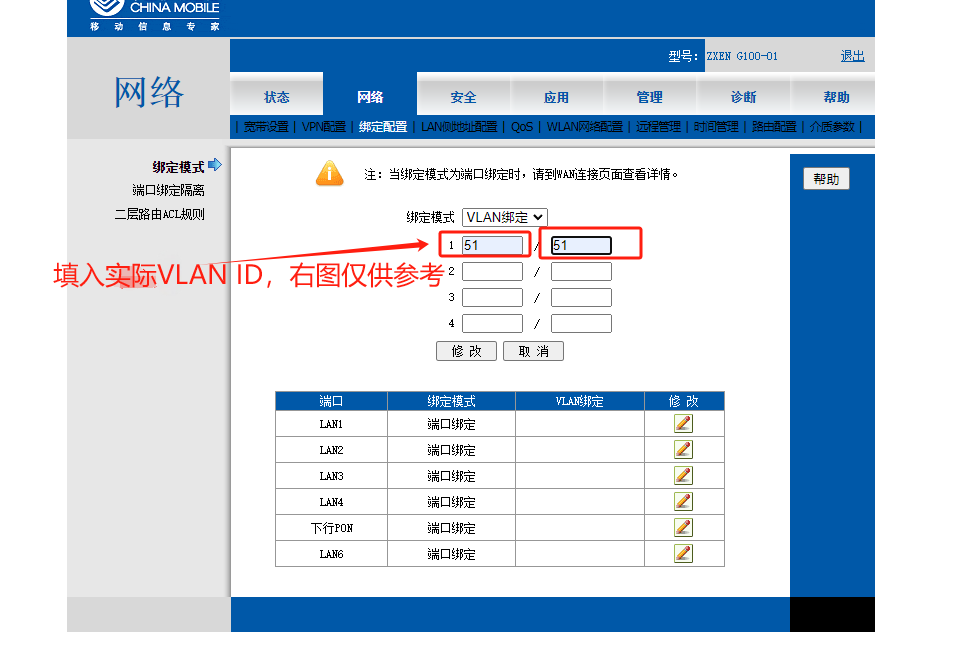Click the edit pencil icon for LAN2
Viewport: 957px width, 656px height.
(683, 450)
